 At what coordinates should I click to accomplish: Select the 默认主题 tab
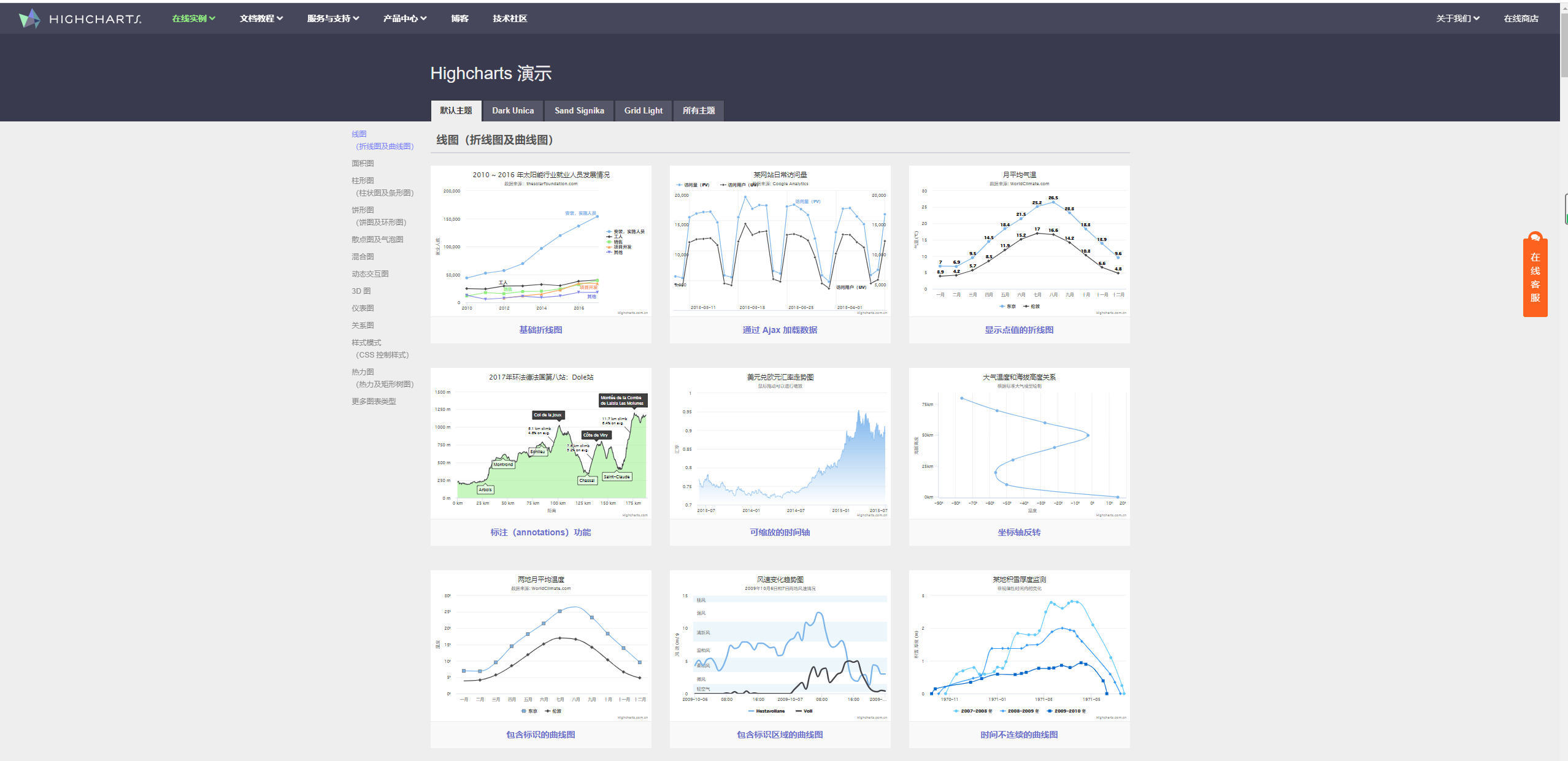pyautogui.click(x=456, y=110)
